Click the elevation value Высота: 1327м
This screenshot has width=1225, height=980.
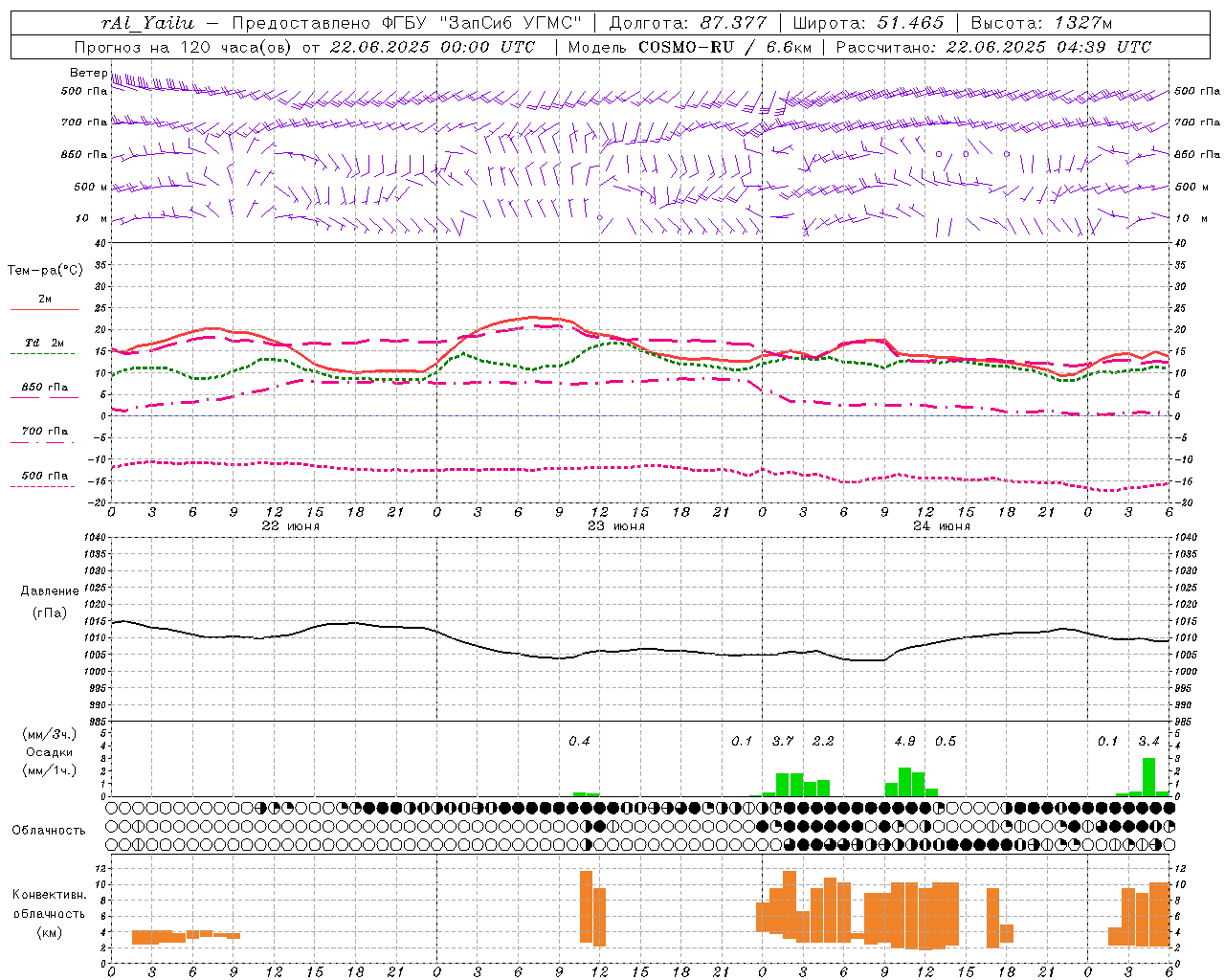coord(1041,23)
